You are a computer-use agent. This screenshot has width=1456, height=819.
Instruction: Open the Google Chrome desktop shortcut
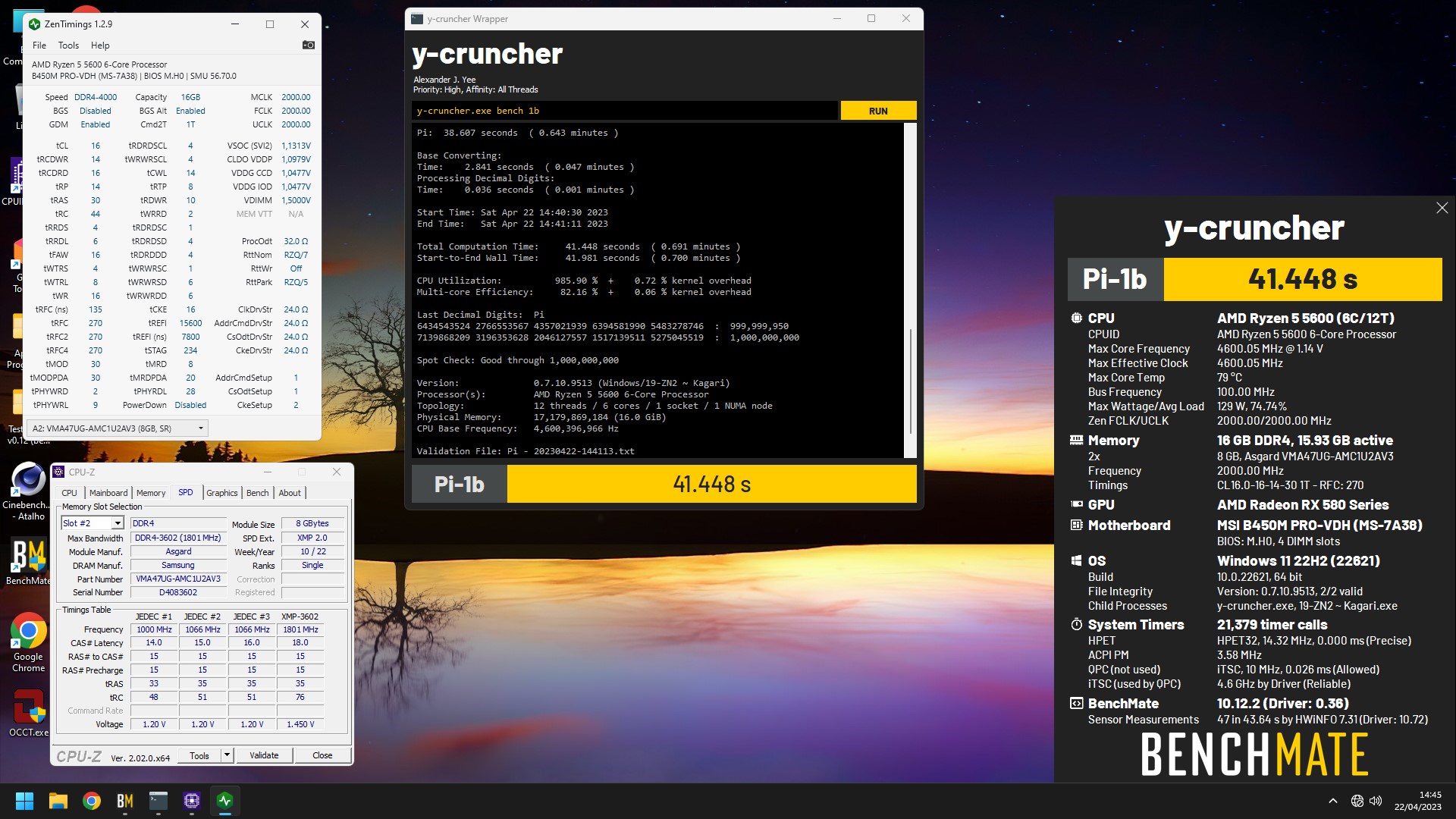pos(28,642)
